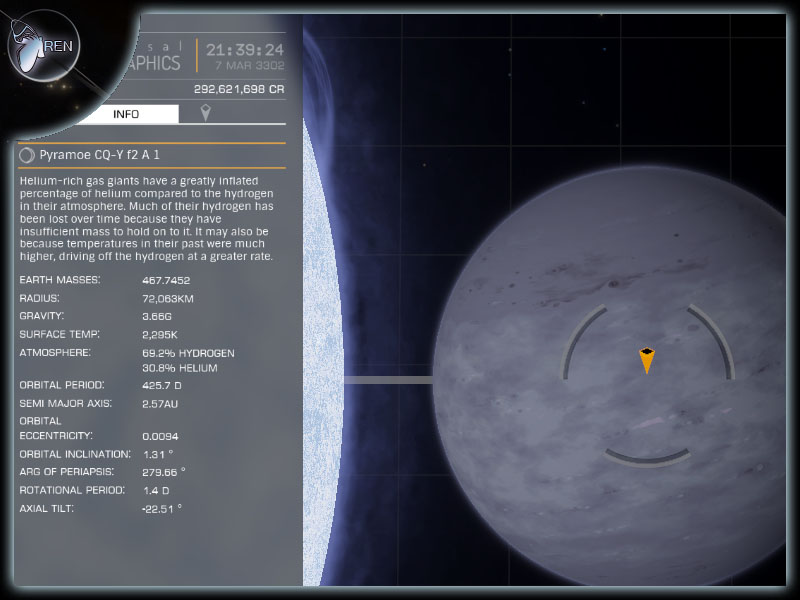
Task: Click the orbital period value 425.7 D
Action: (x=162, y=386)
